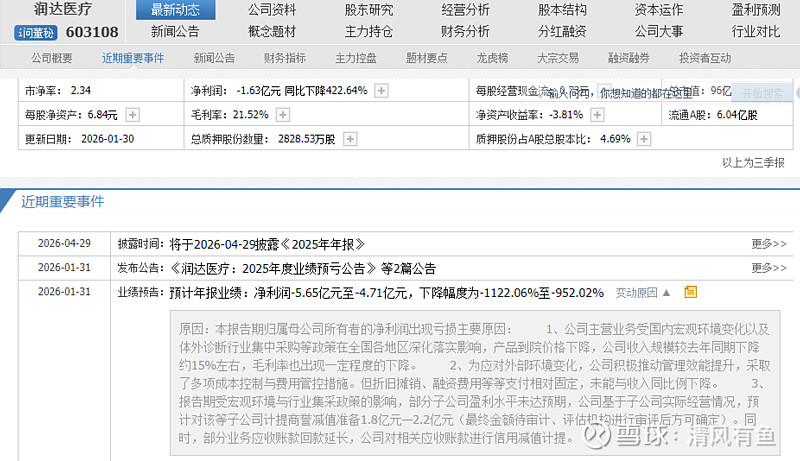Click the stock code 603108
The height and width of the screenshot is (461, 800).
[92, 32]
